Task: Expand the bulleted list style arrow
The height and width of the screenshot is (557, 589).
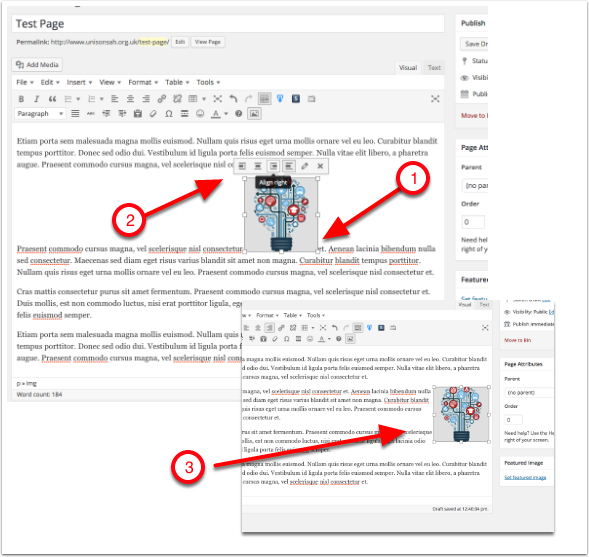Action: 78,99
